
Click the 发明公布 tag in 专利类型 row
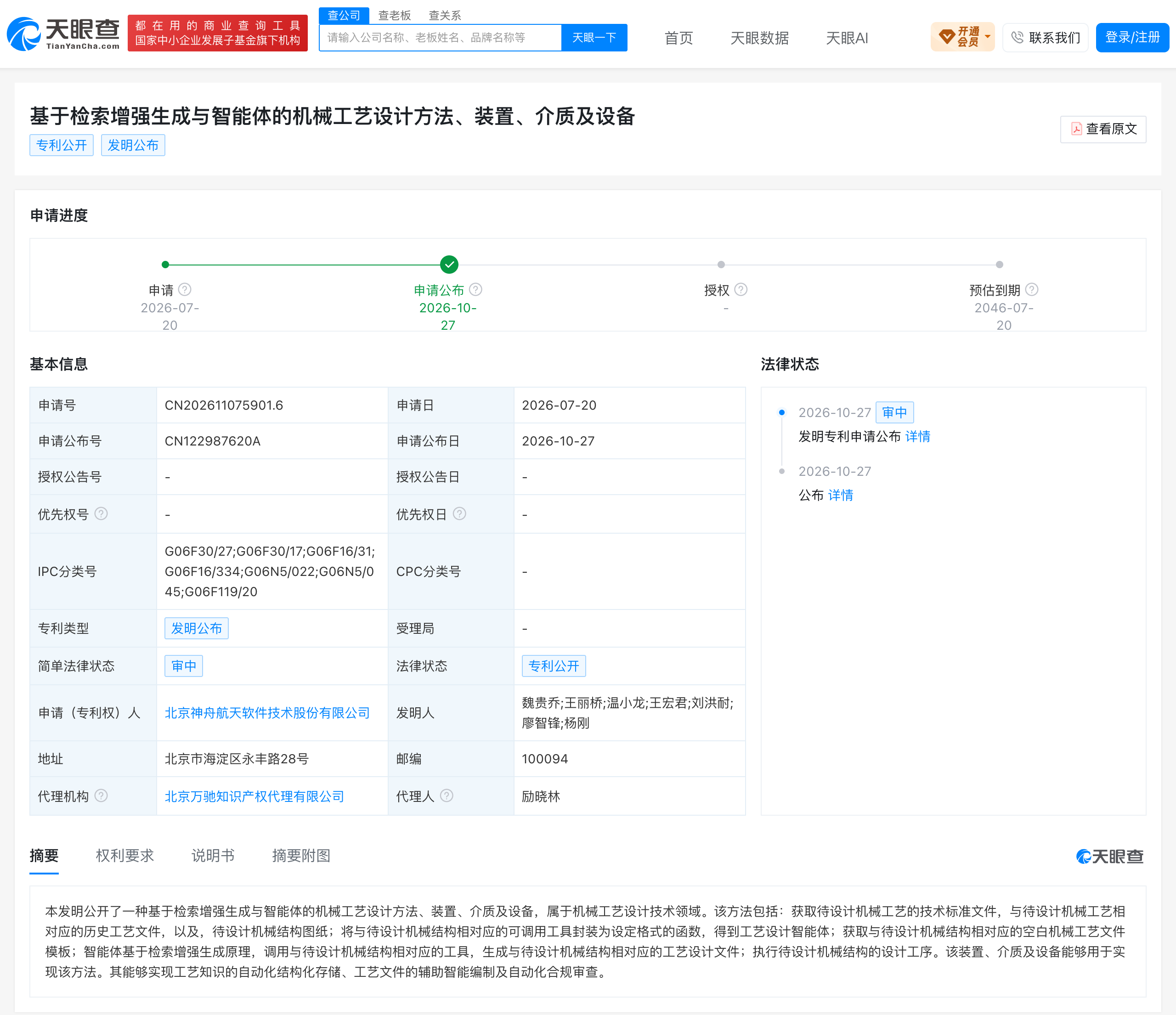click(196, 628)
